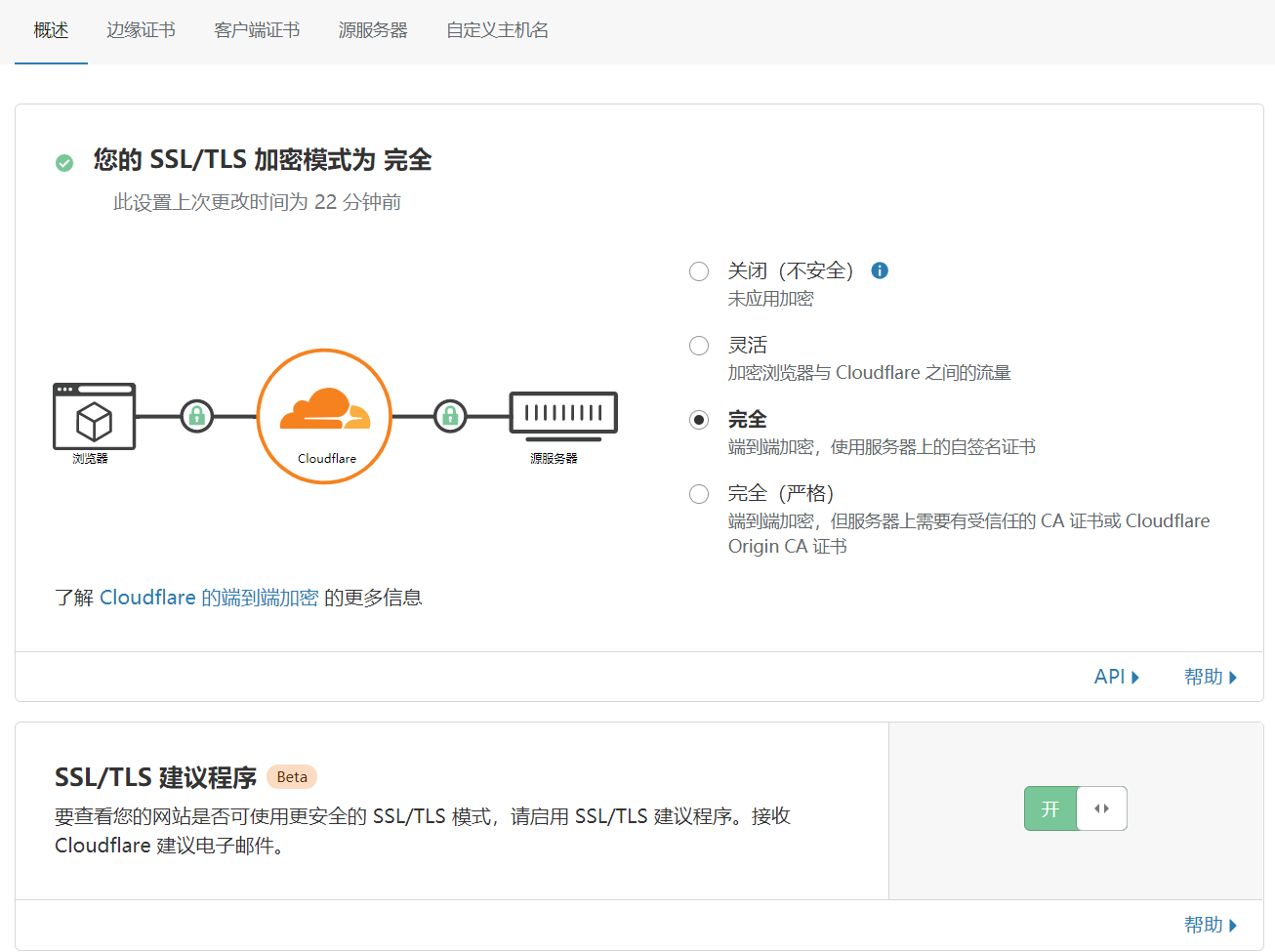The height and width of the screenshot is (952, 1275).
Task: Click the 源服务器 label in the diagram
Action: pos(554,459)
